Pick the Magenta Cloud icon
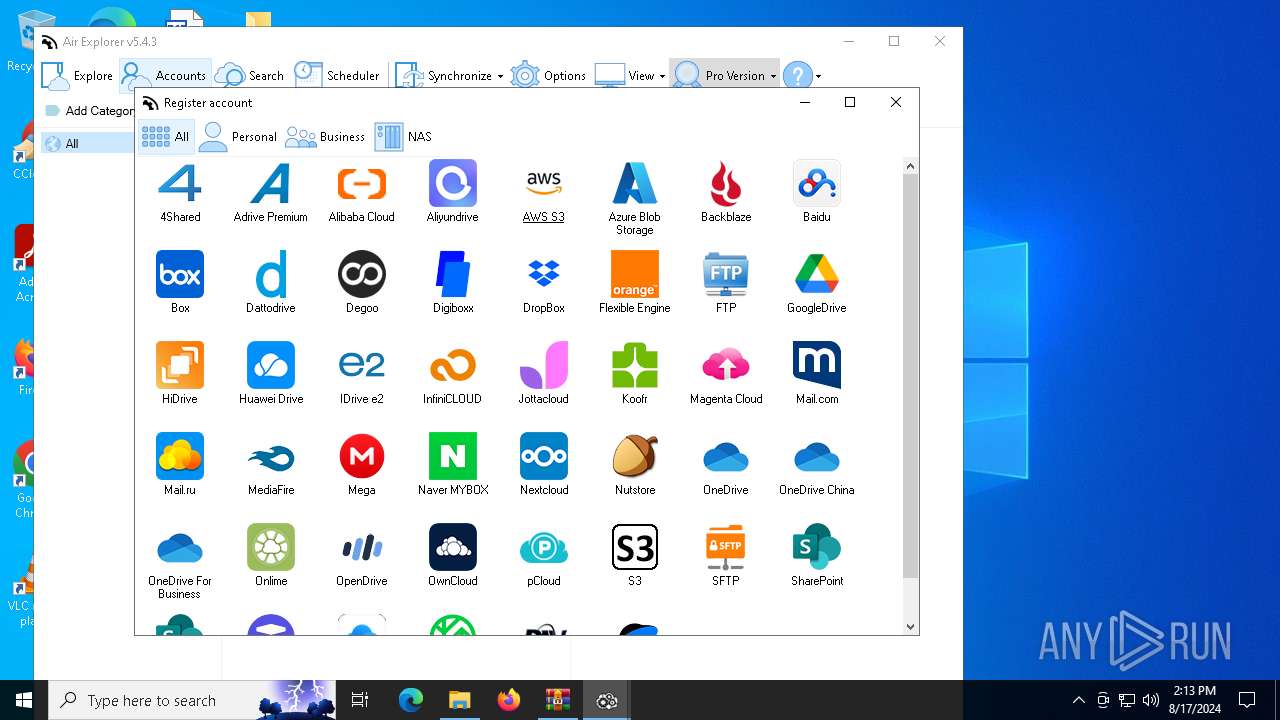 (x=726, y=365)
